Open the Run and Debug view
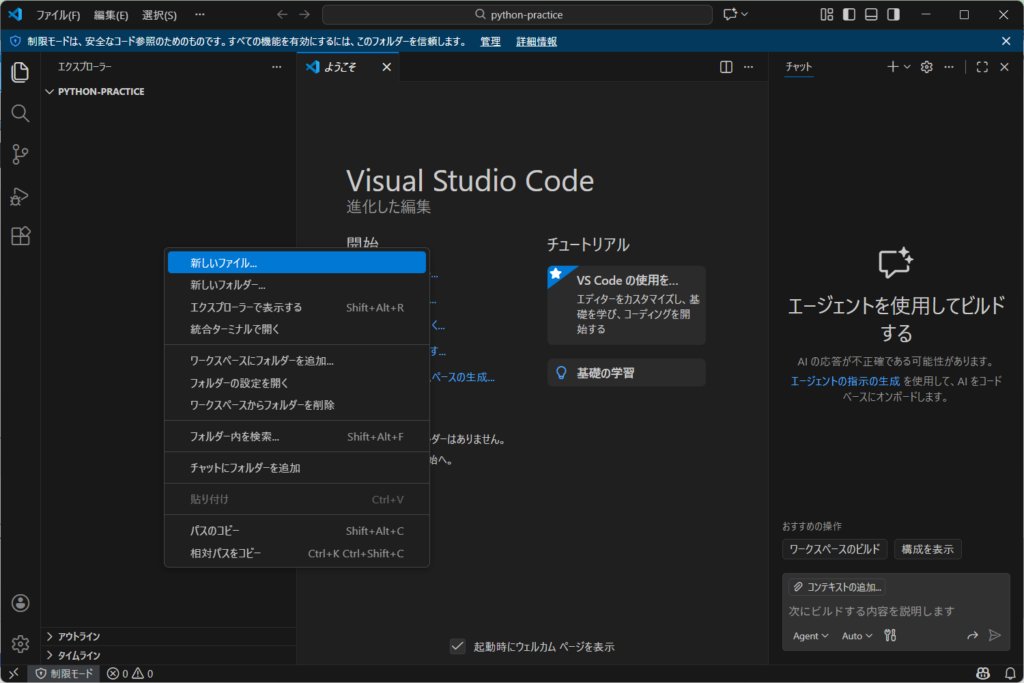This screenshot has width=1024, height=683. click(x=20, y=196)
